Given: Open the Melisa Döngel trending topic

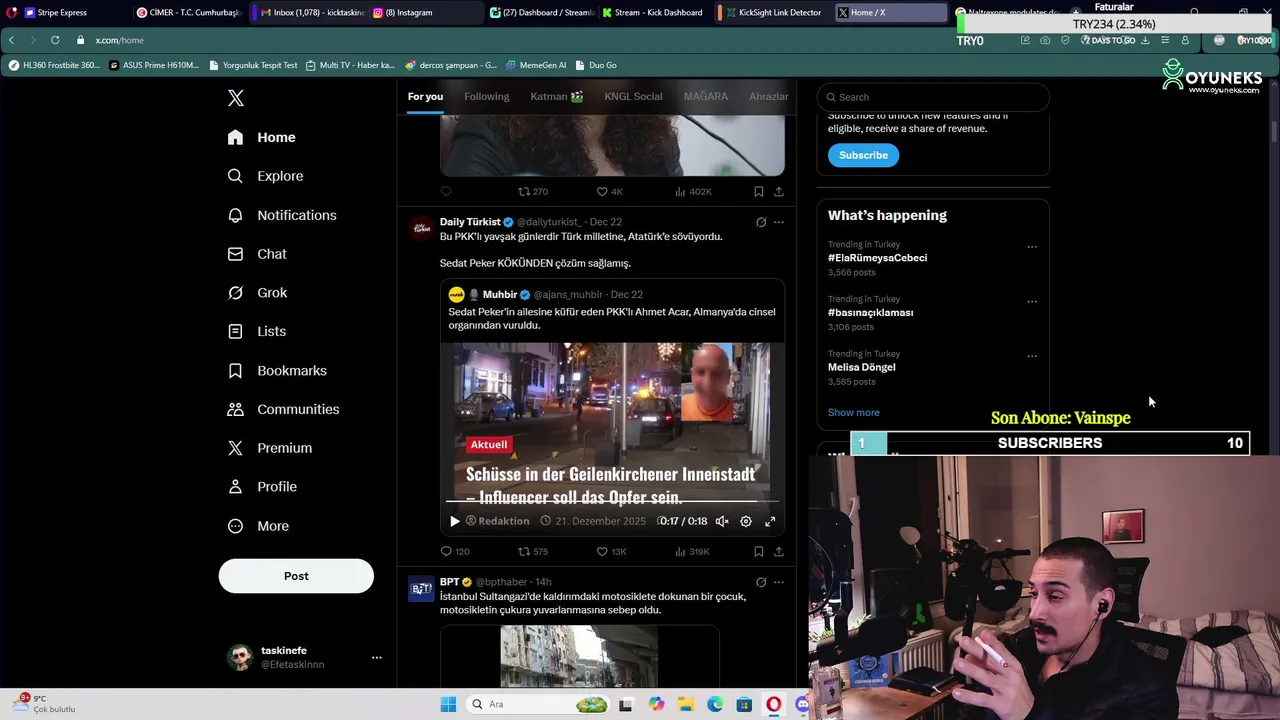Looking at the screenshot, I should pyautogui.click(x=862, y=367).
